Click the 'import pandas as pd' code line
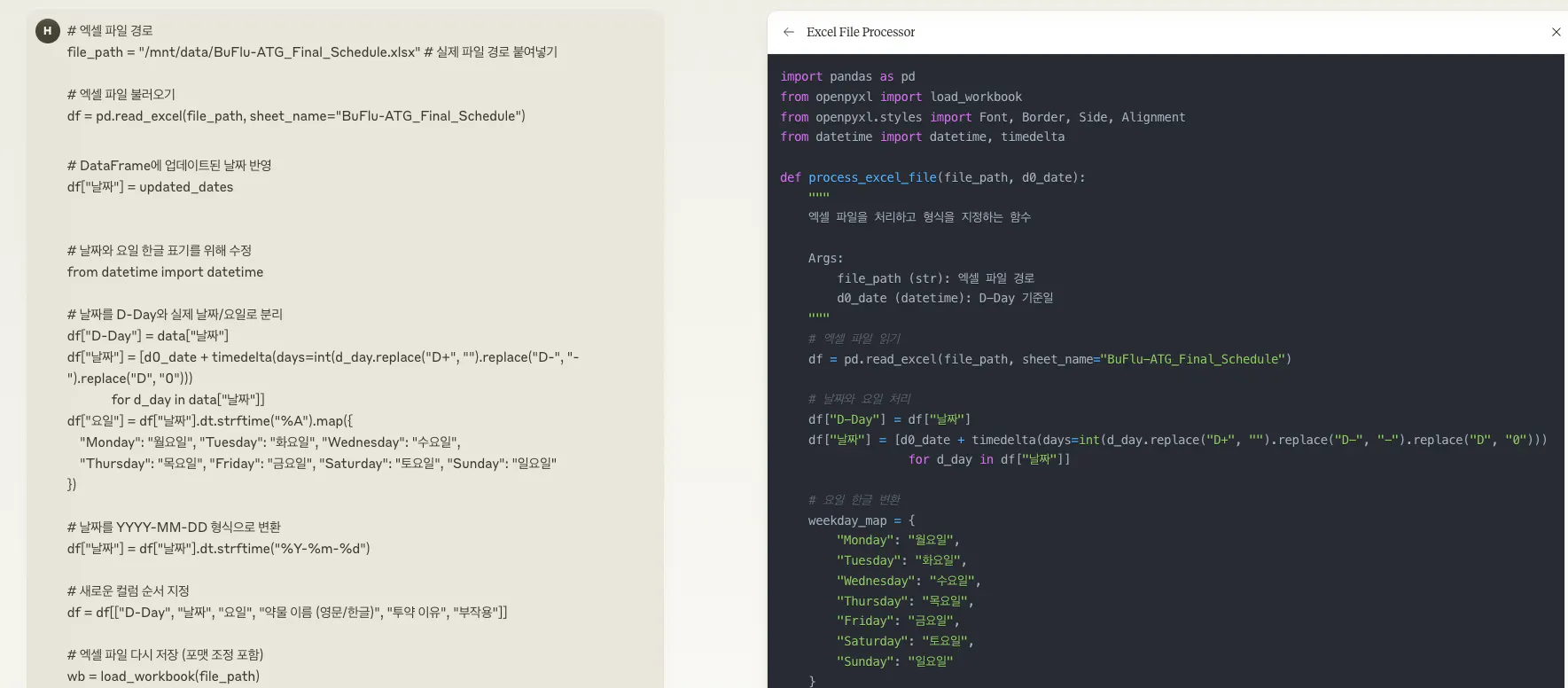This screenshot has width=1568, height=688. (x=847, y=76)
